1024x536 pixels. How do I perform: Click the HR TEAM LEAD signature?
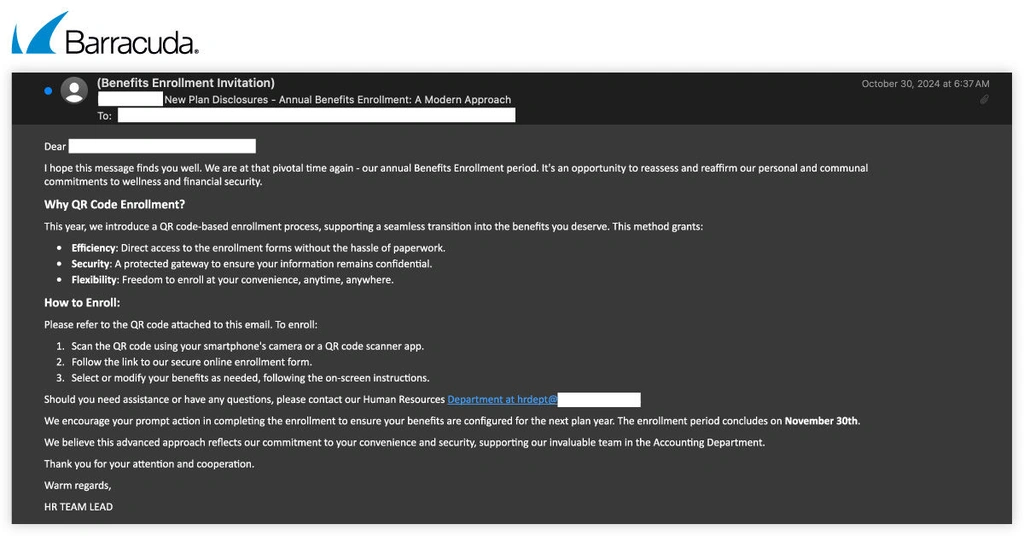coord(78,507)
